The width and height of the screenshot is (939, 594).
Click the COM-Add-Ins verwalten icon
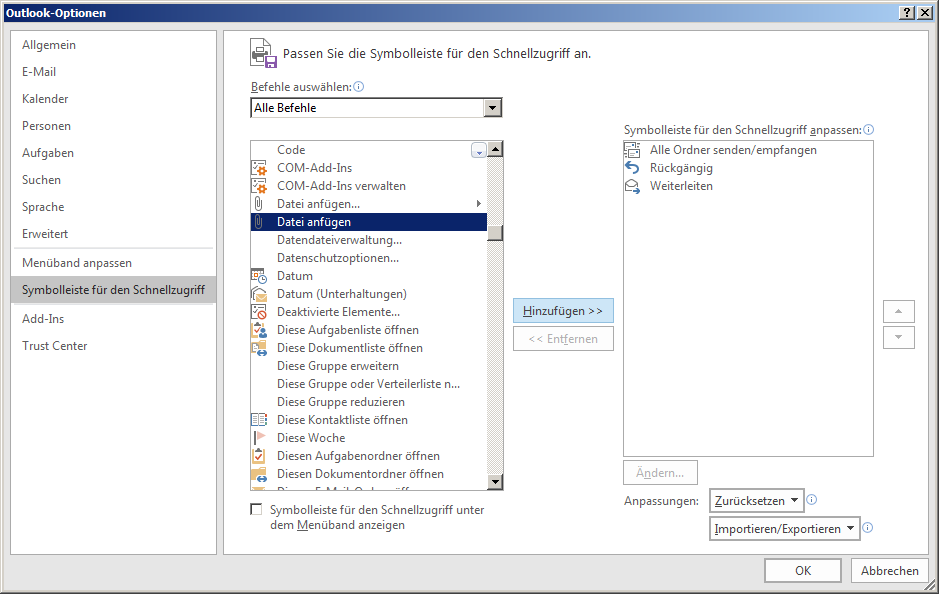[x=259, y=186]
